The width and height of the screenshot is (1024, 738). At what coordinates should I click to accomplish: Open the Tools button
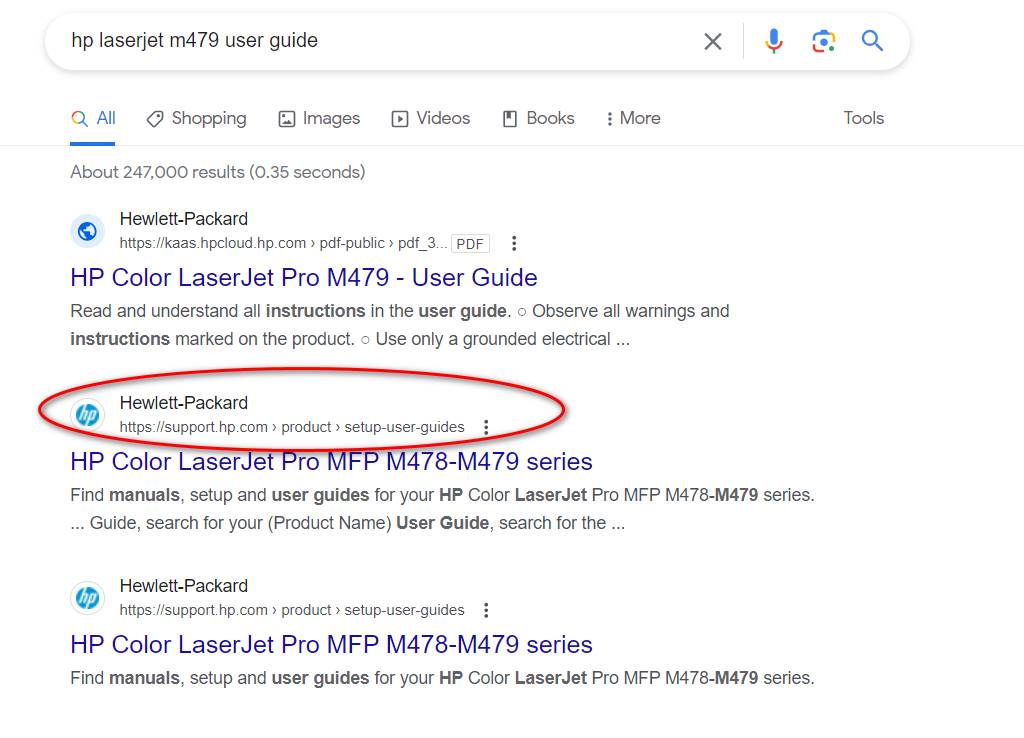point(863,118)
